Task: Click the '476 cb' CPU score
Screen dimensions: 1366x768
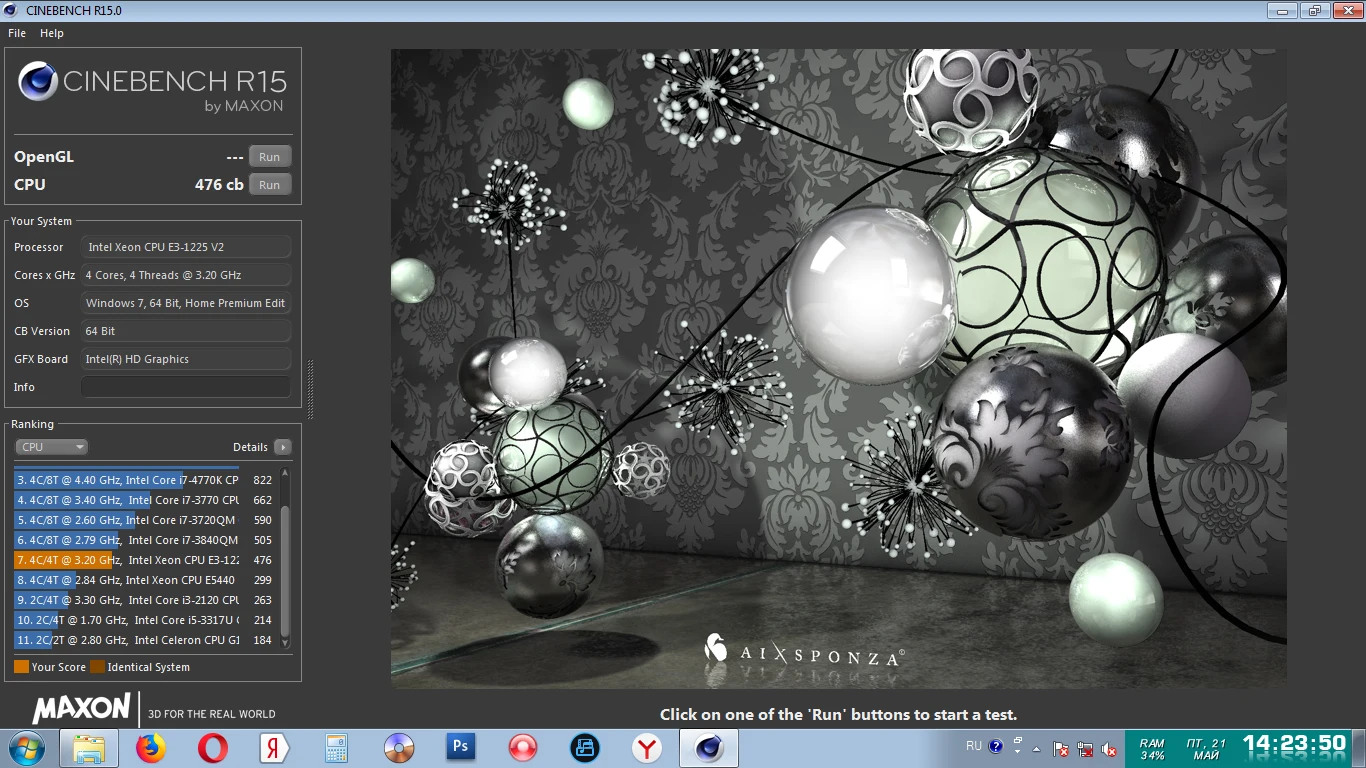Action: coord(219,185)
